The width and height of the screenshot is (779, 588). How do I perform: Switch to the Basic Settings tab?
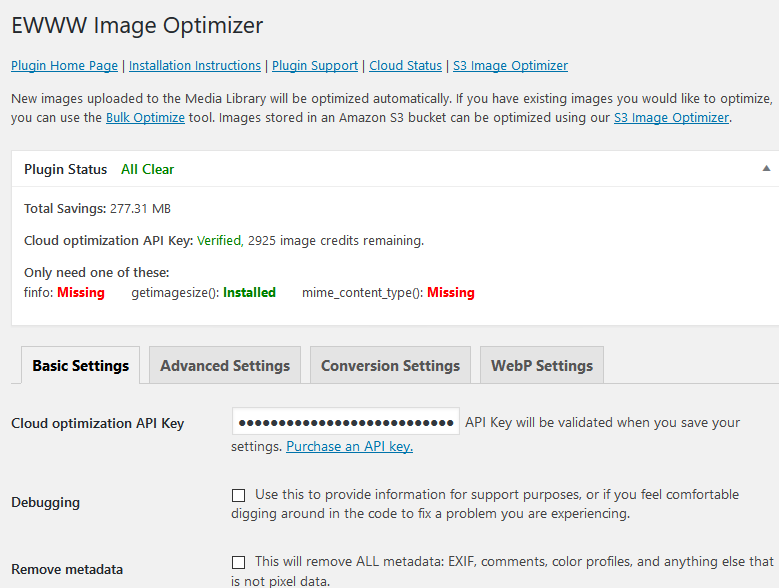pos(80,366)
